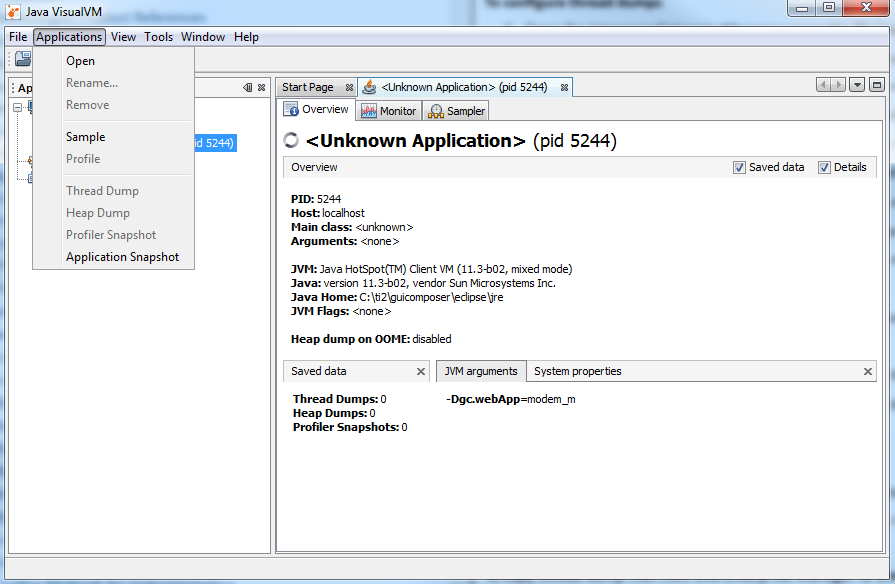This screenshot has height=584, width=895.
Task: Click the disabled Profile menu entry
Action: pos(113,159)
